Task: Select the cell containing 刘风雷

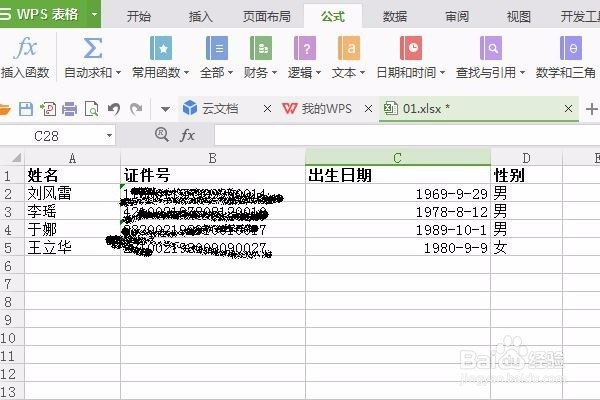Action: tap(73, 193)
